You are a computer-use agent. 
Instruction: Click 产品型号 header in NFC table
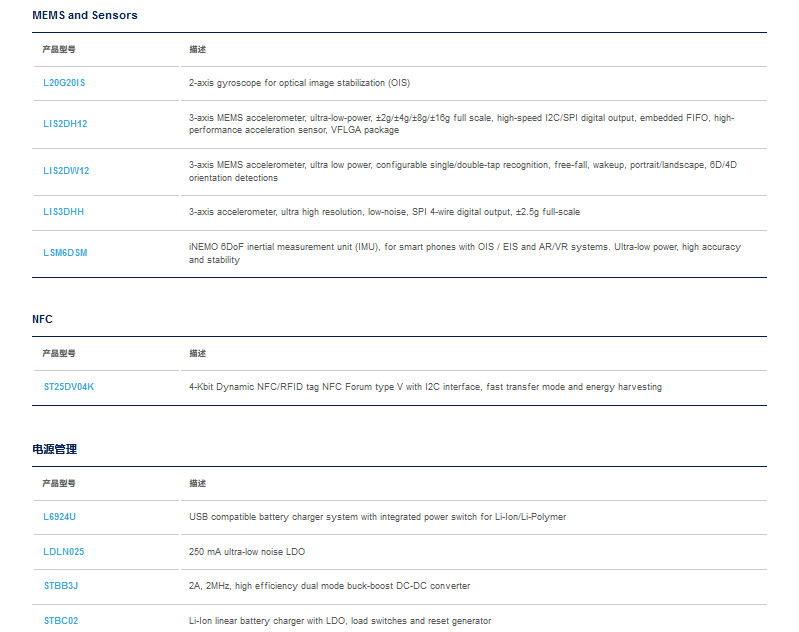59,353
